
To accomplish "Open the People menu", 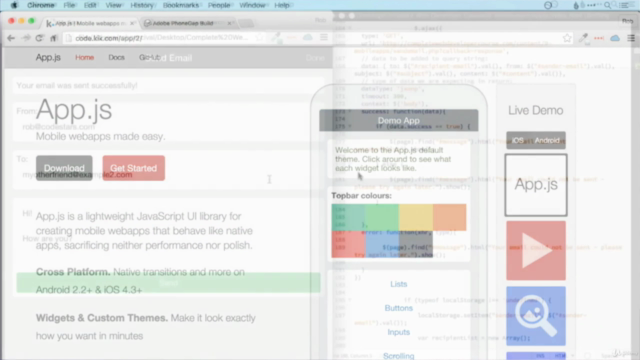I will tap(219, 5).
